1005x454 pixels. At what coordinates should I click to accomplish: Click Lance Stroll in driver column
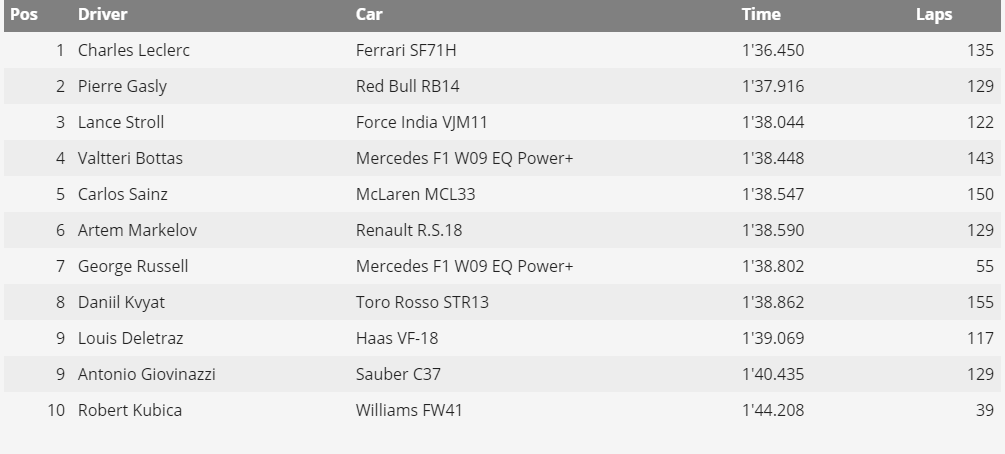[x=121, y=122]
